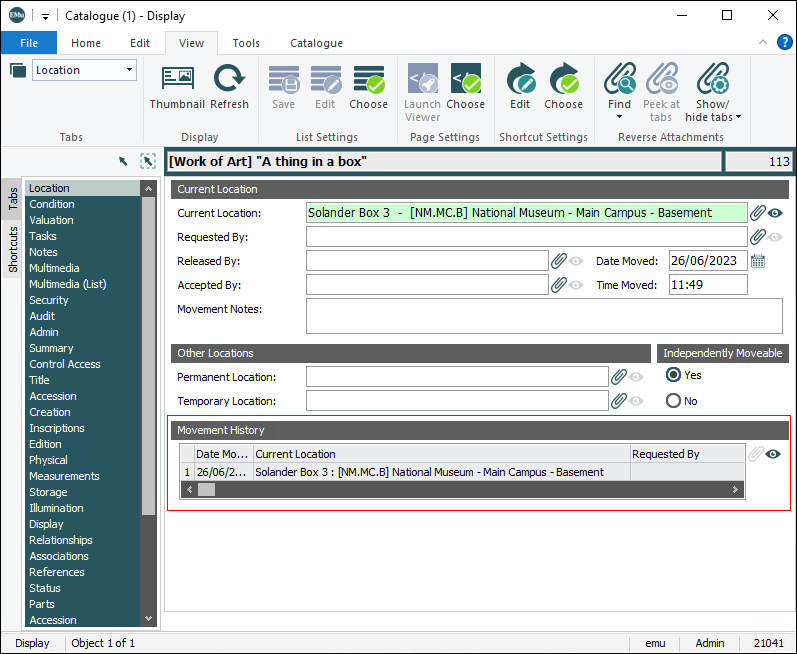Expand the Find dropdown arrow
The image size is (797, 654).
point(619,117)
